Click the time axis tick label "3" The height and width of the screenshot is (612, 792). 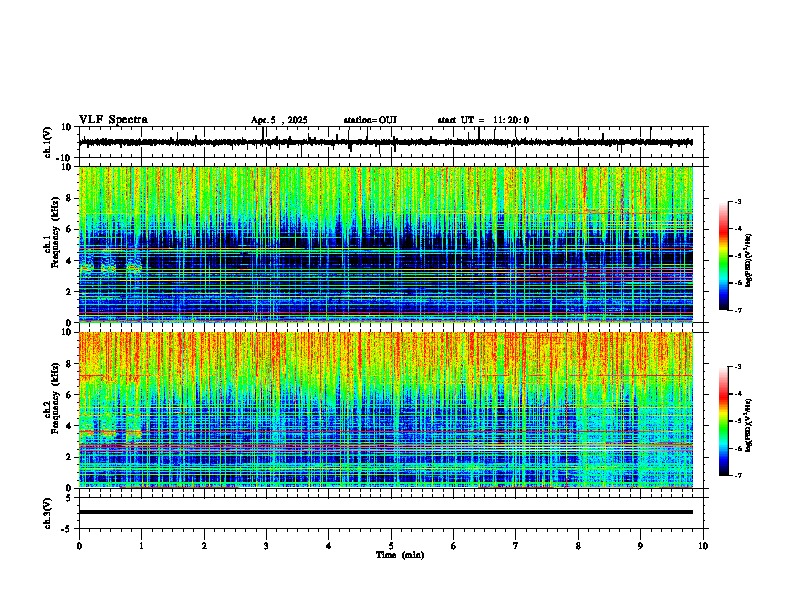(x=266, y=546)
